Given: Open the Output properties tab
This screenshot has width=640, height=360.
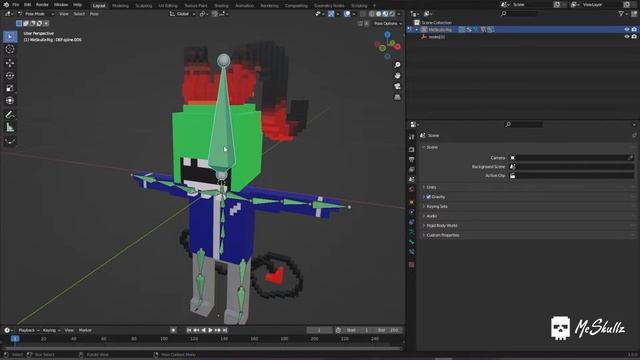Looking at the screenshot, I should click(411, 160).
